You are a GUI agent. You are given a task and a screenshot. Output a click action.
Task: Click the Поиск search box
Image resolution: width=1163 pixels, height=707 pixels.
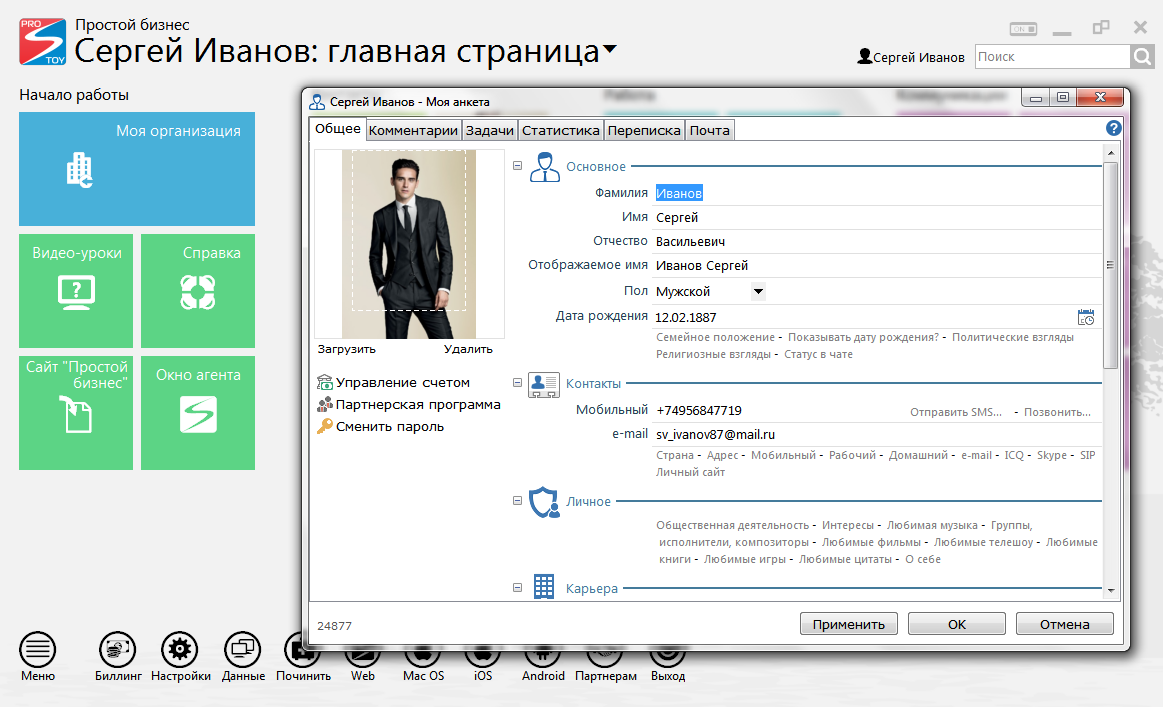pyautogui.click(x=1052, y=56)
